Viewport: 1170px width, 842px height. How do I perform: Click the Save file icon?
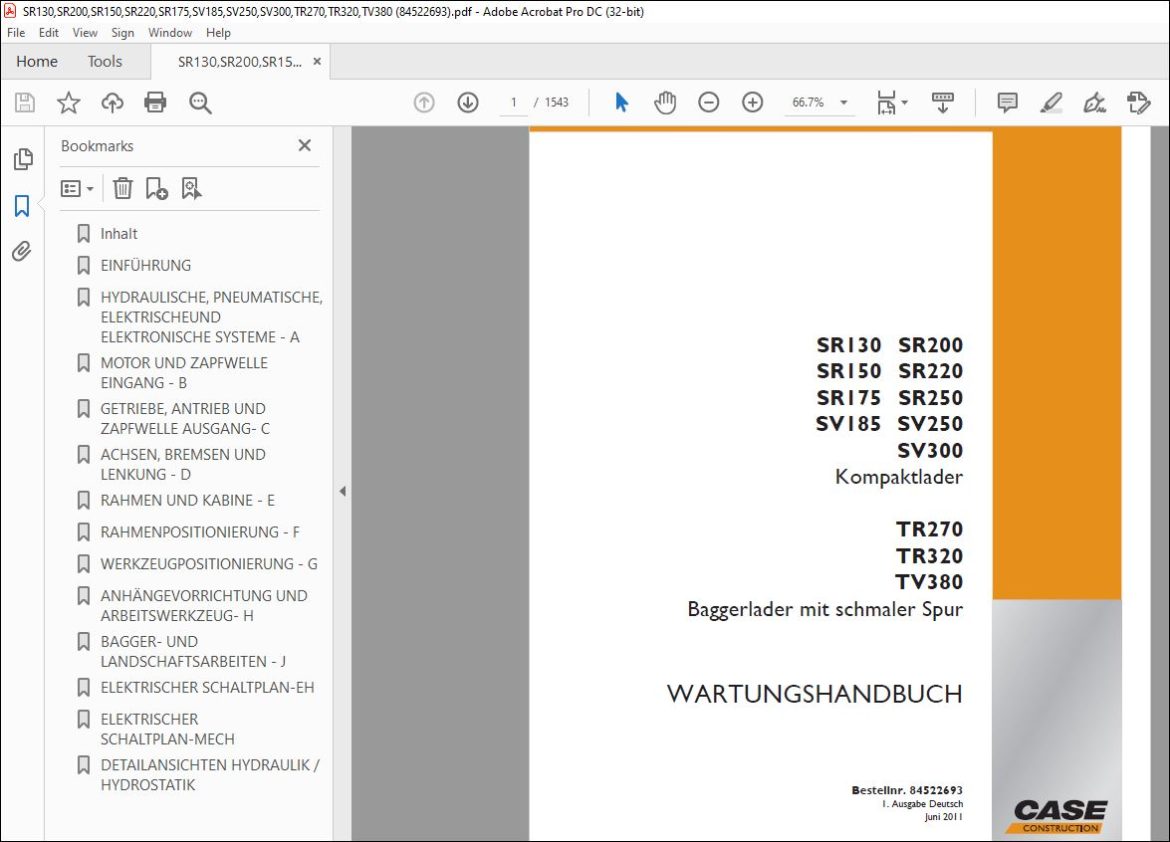pos(25,102)
